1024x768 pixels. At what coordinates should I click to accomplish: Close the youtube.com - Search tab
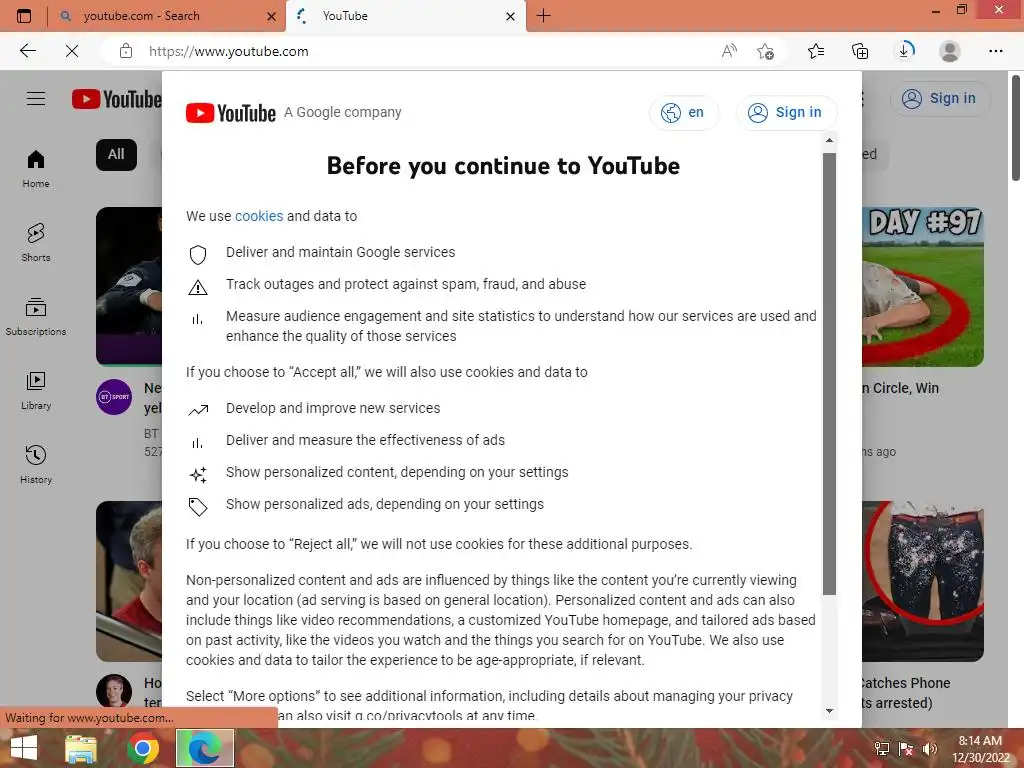(272, 17)
